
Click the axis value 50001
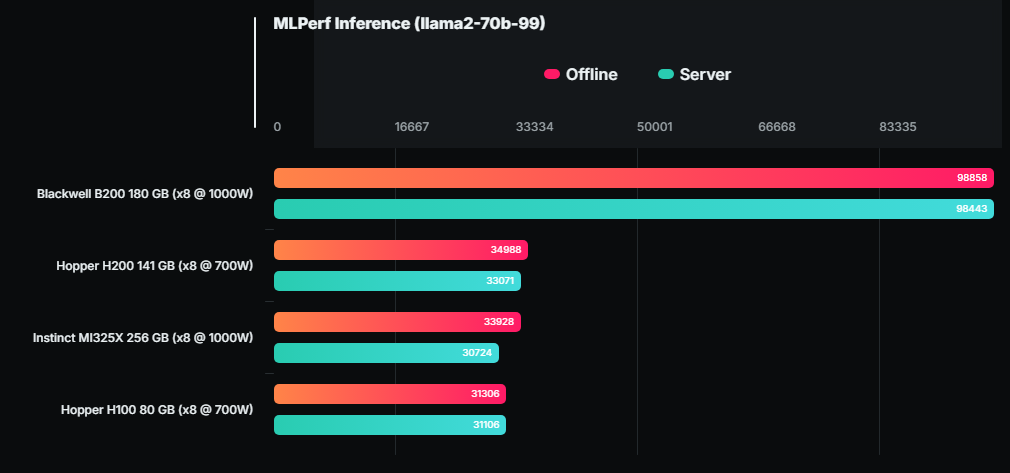[x=654, y=127]
